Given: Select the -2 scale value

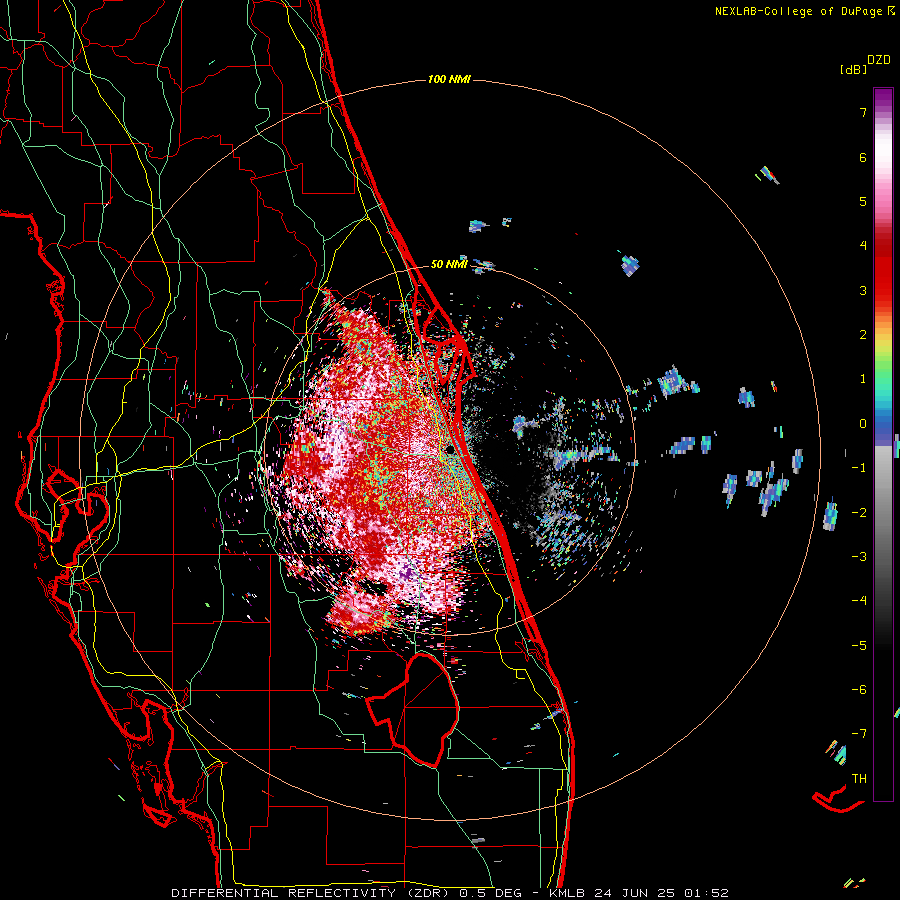Looking at the screenshot, I should 859,512.
